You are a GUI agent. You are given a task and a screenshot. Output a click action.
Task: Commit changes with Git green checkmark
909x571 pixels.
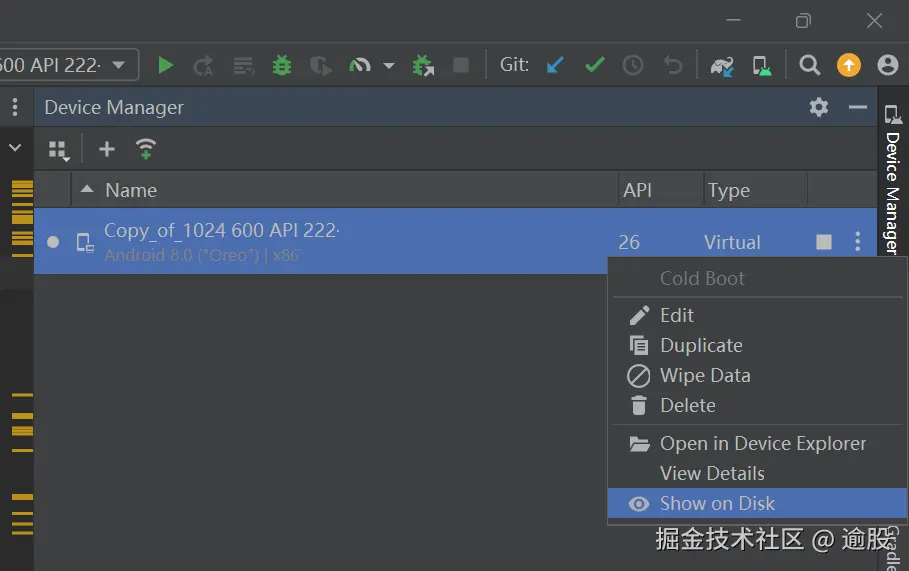595,64
